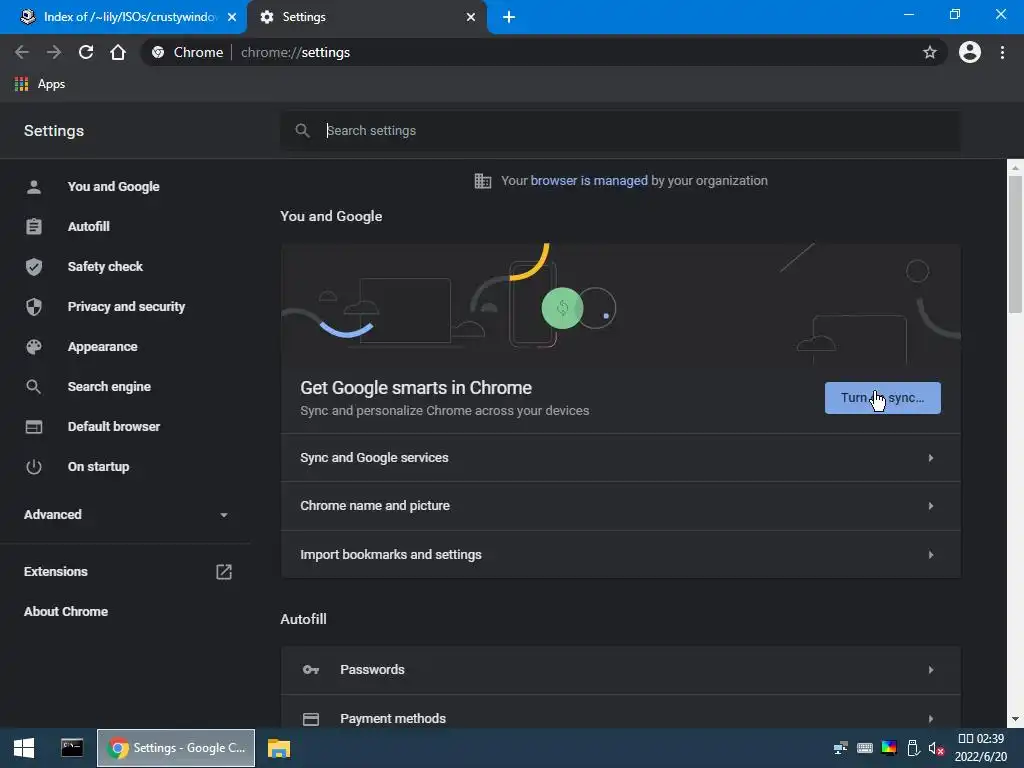Click the Extensions external link icon
Image resolution: width=1024 pixels, height=768 pixels.
(224, 572)
